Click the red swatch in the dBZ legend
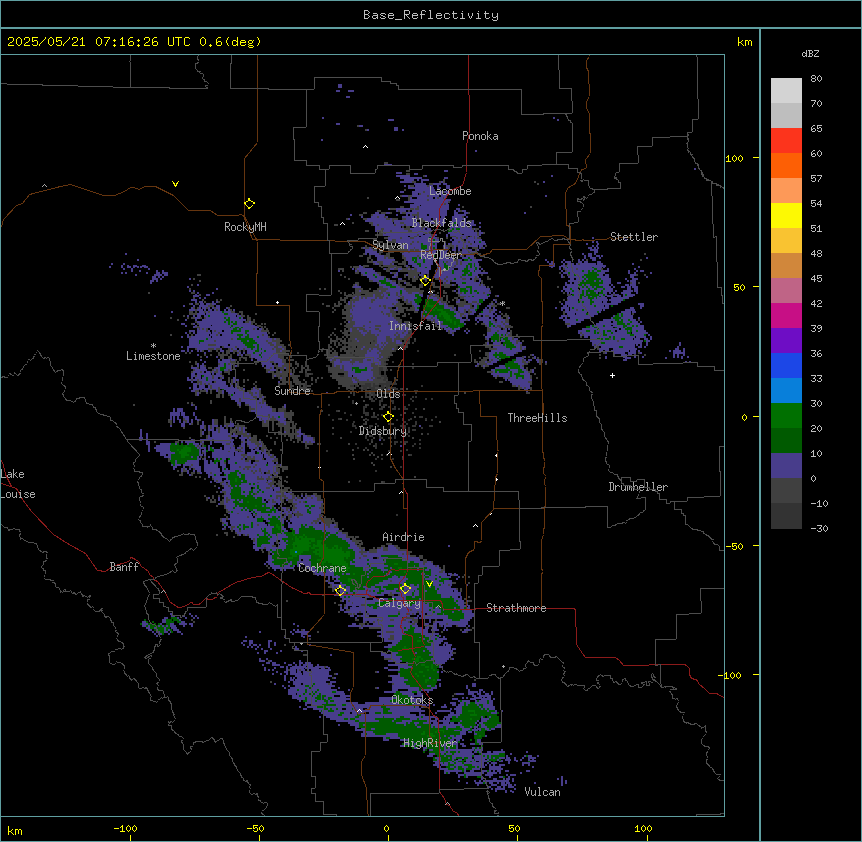 [786, 140]
